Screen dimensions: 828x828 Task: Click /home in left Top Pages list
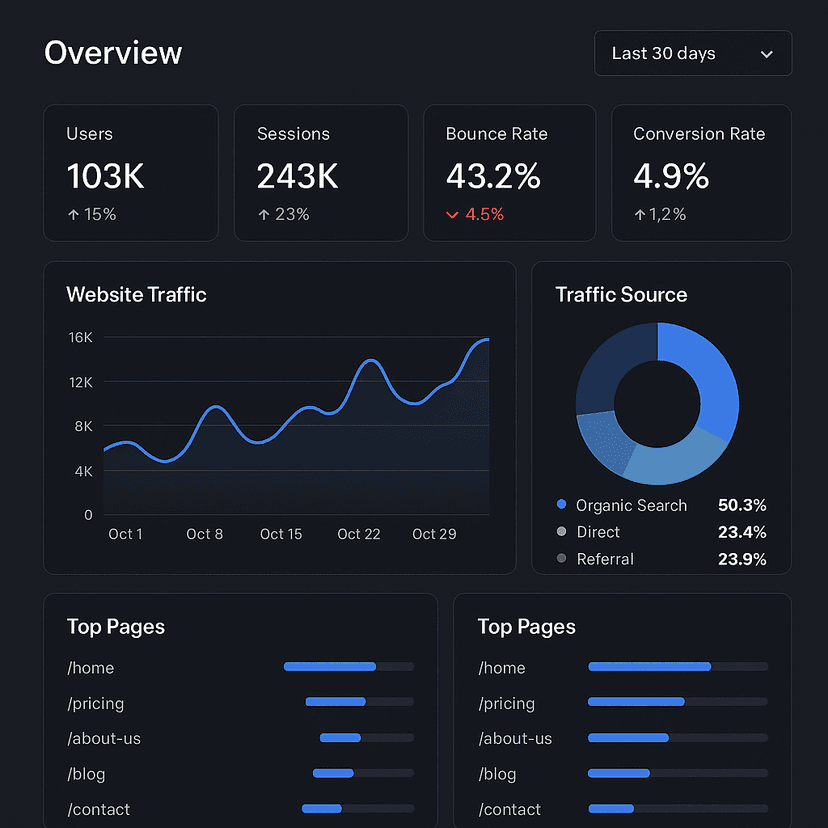point(90,668)
